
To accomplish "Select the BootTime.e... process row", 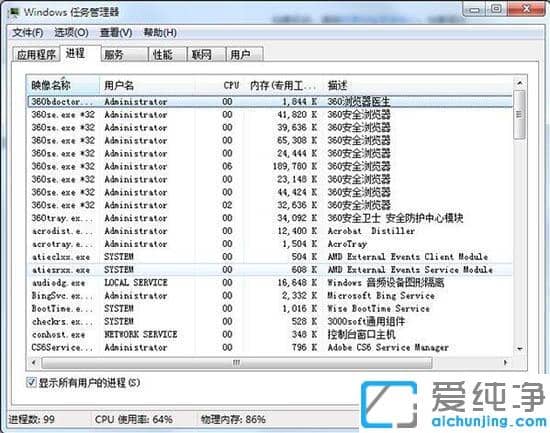I will pyautogui.click(x=270, y=309).
